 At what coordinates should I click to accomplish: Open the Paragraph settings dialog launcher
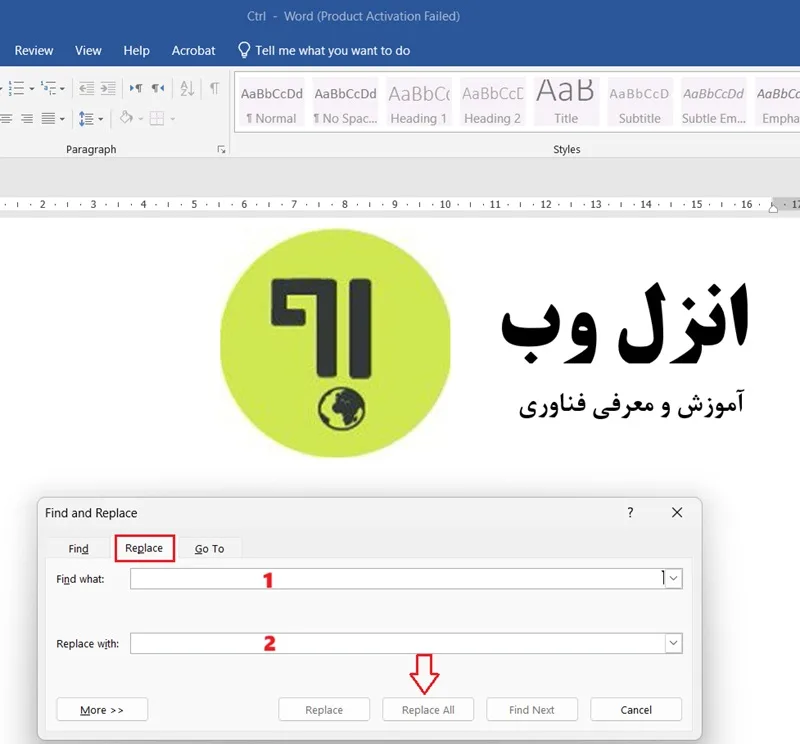[x=221, y=150]
